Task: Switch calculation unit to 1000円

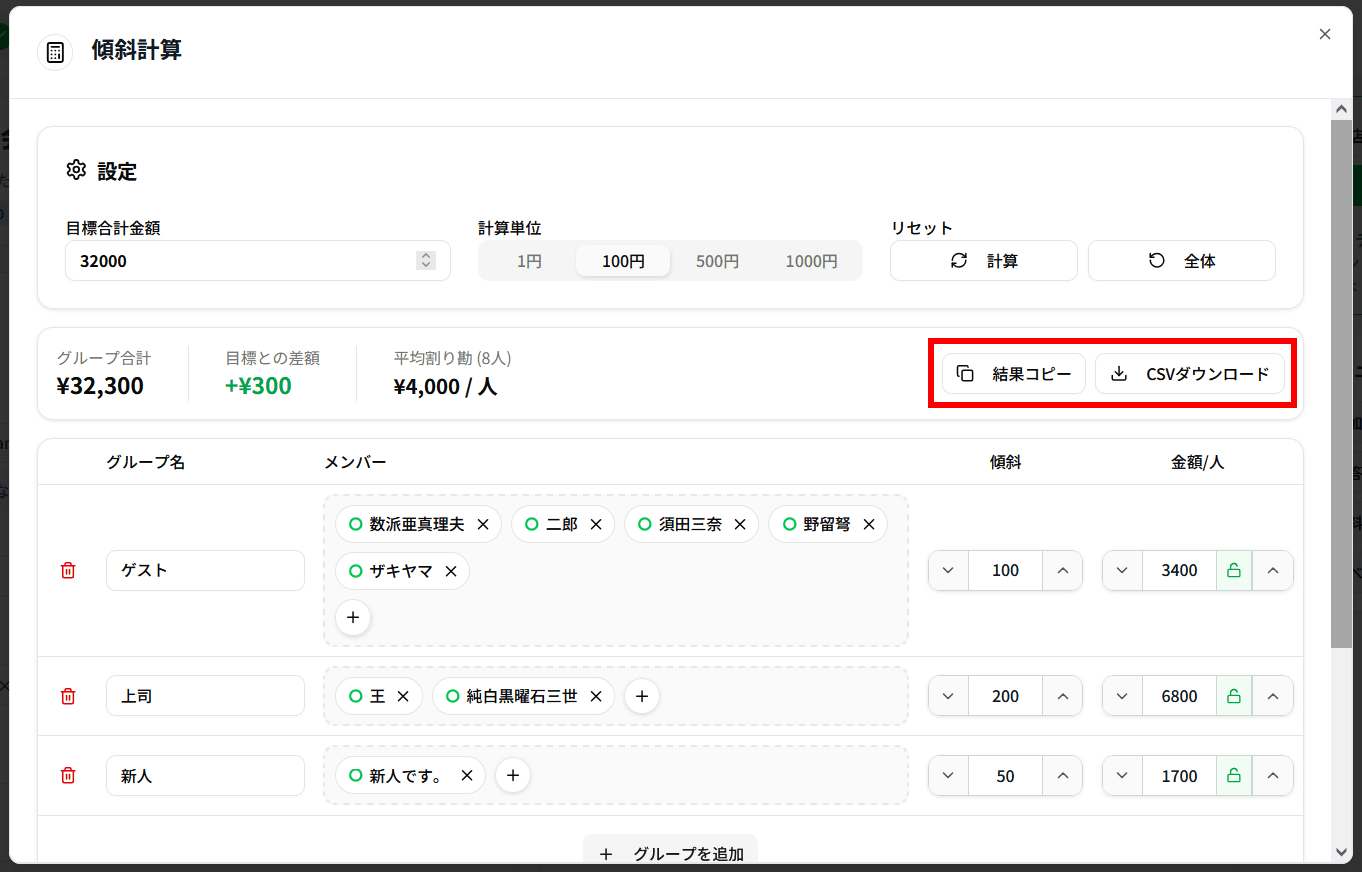Action: point(811,261)
